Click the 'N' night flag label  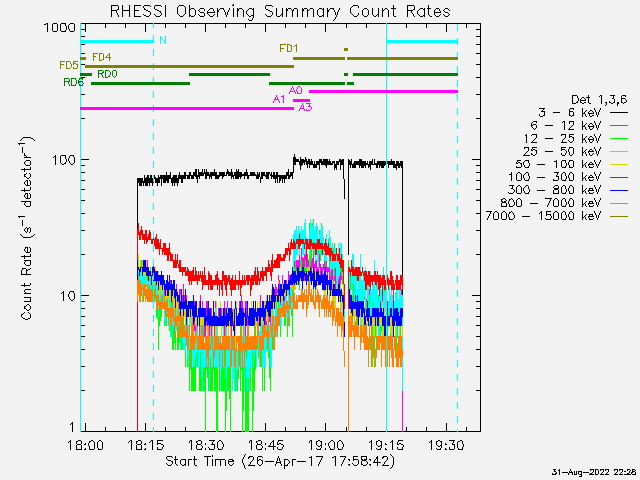[x=163, y=40]
